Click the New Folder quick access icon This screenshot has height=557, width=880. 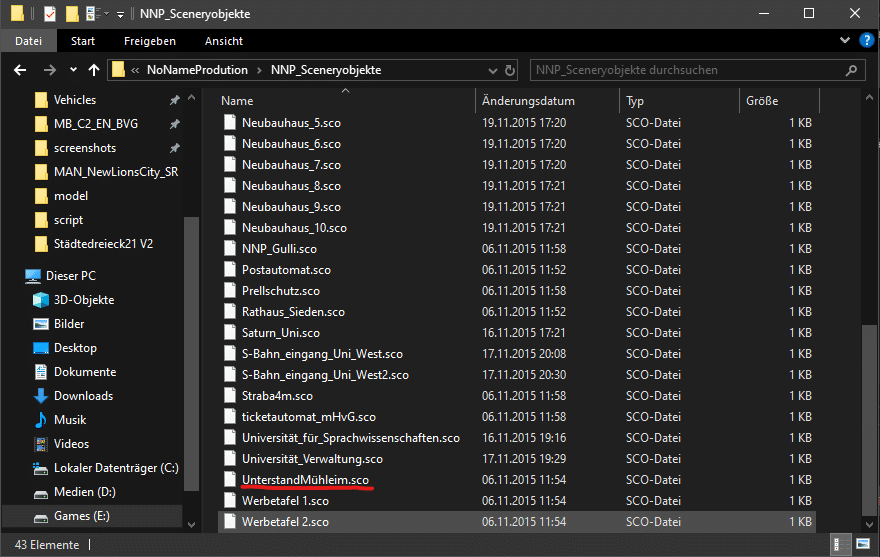[72, 14]
